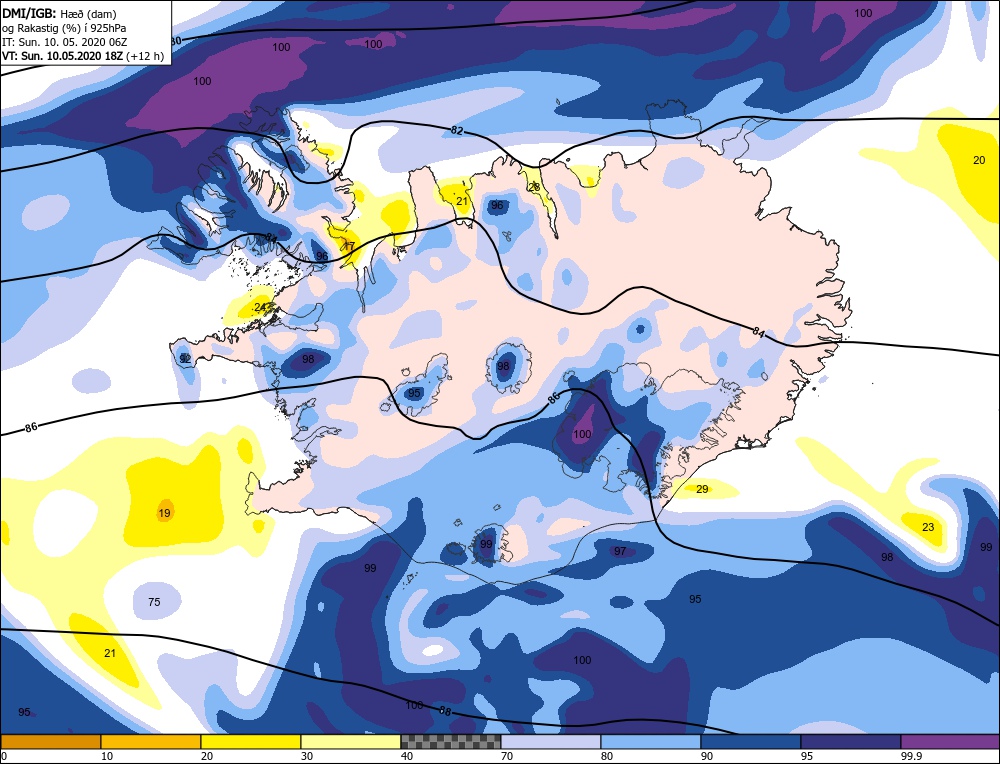Screen dimensions: 1000x764
Task: Click the humidity value '92' on the western peninsula
Action: coord(185,359)
